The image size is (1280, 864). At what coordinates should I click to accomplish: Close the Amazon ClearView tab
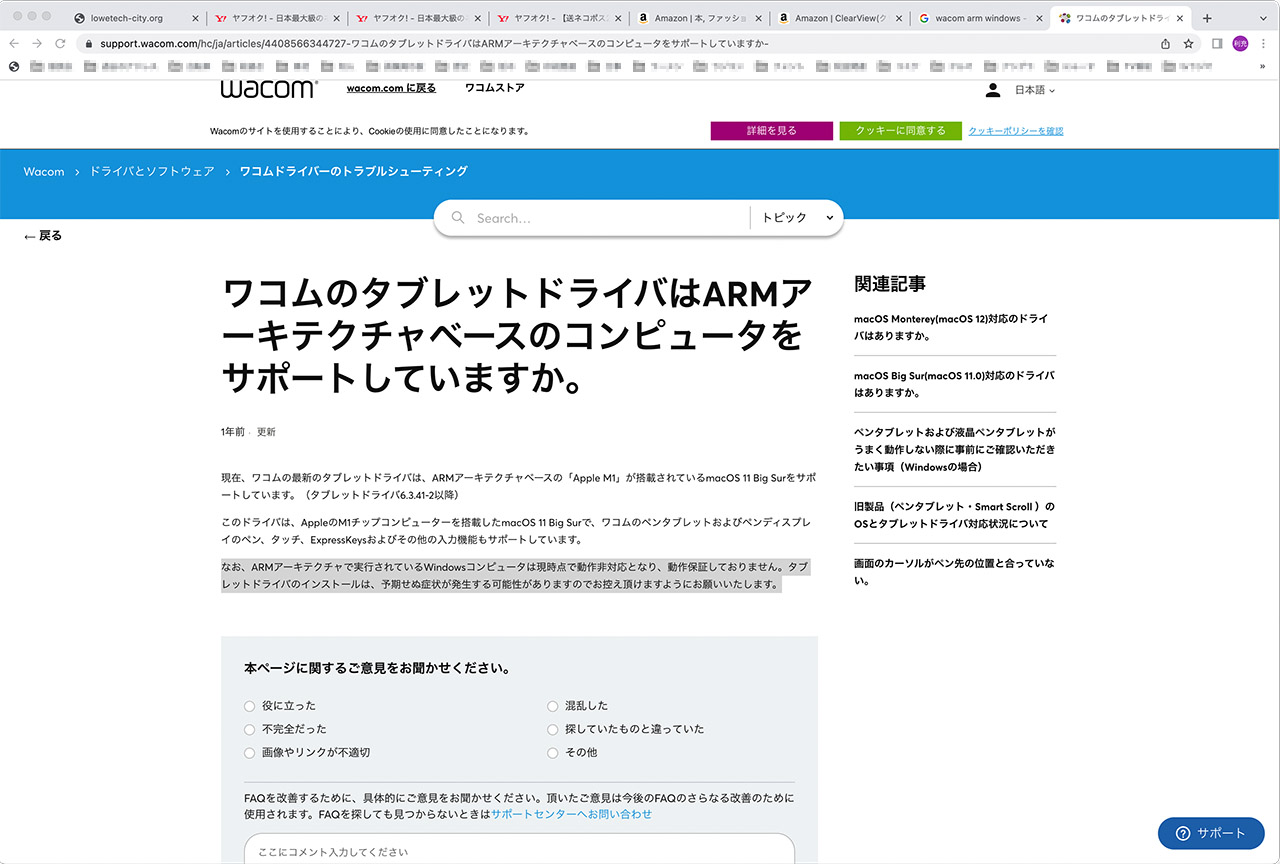tap(900, 18)
